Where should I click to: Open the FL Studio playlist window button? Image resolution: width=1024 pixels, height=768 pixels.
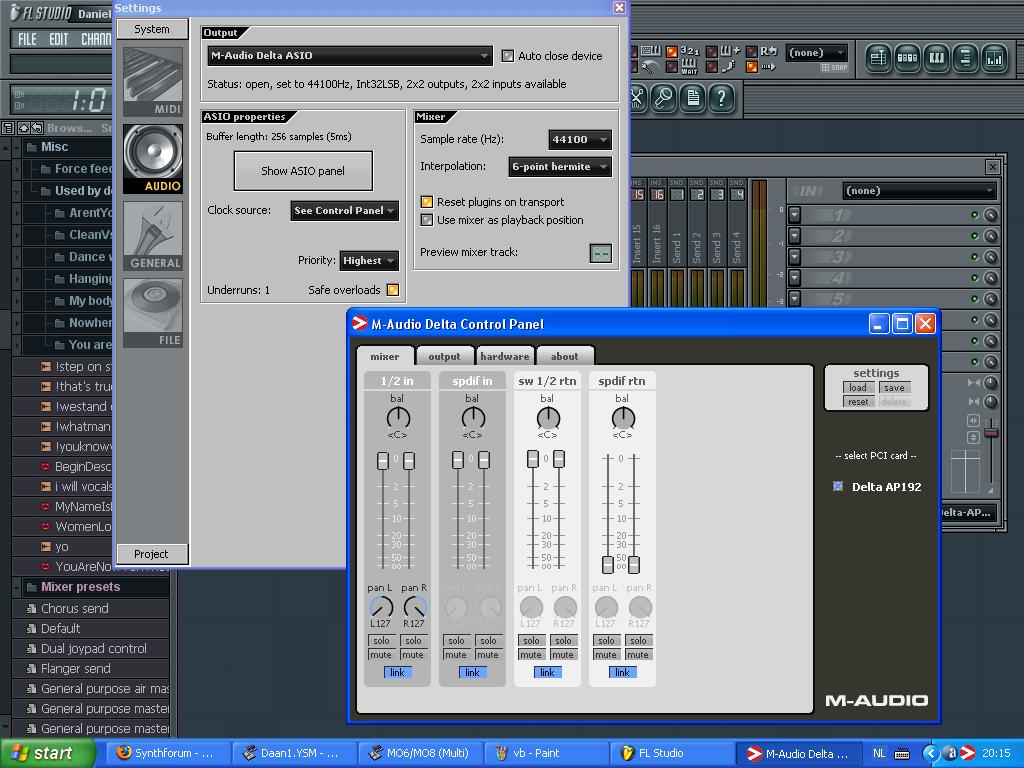point(878,58)
